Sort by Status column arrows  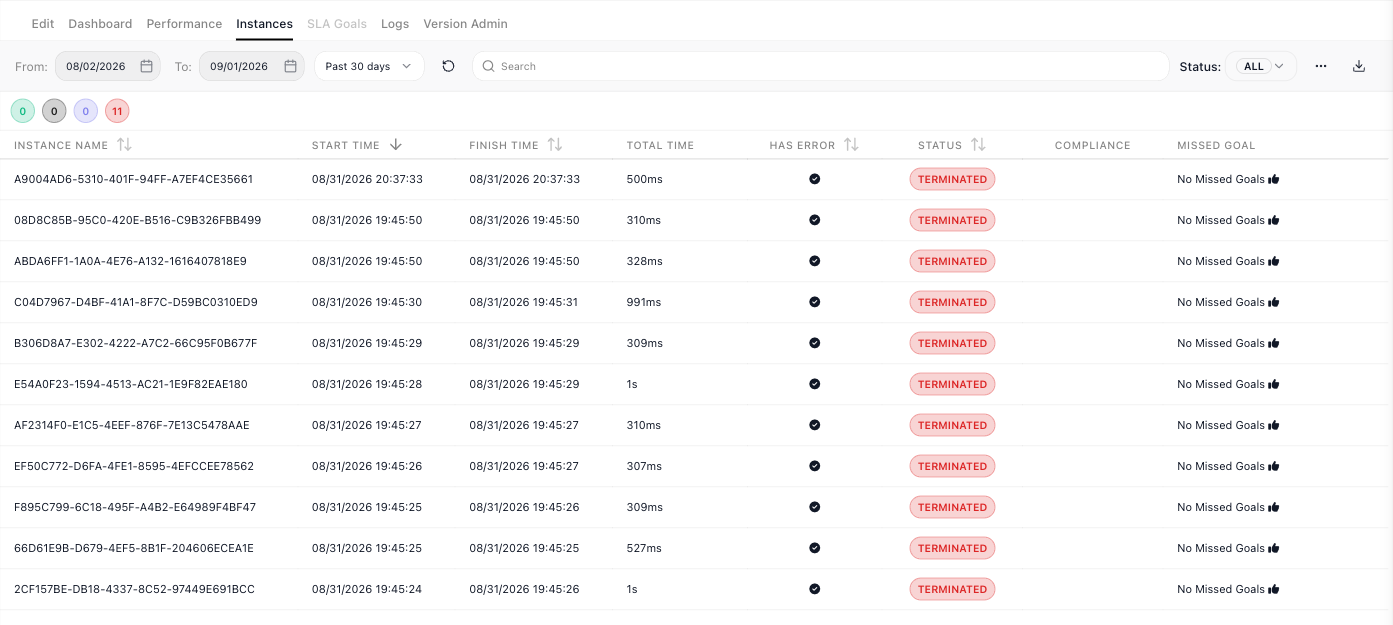pos(978,145)
